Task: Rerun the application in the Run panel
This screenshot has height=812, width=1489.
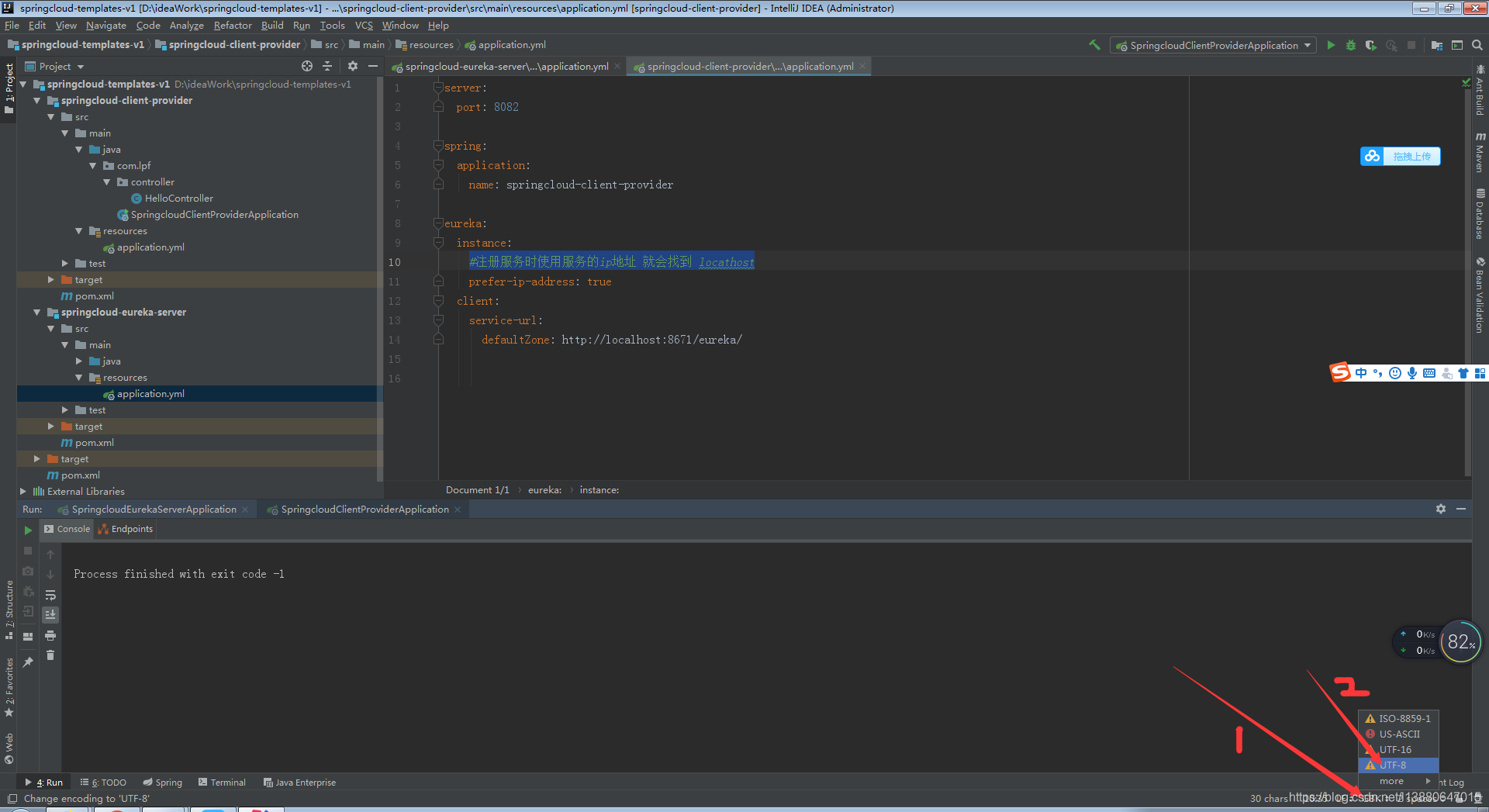Action: click(x=28, y=530)
